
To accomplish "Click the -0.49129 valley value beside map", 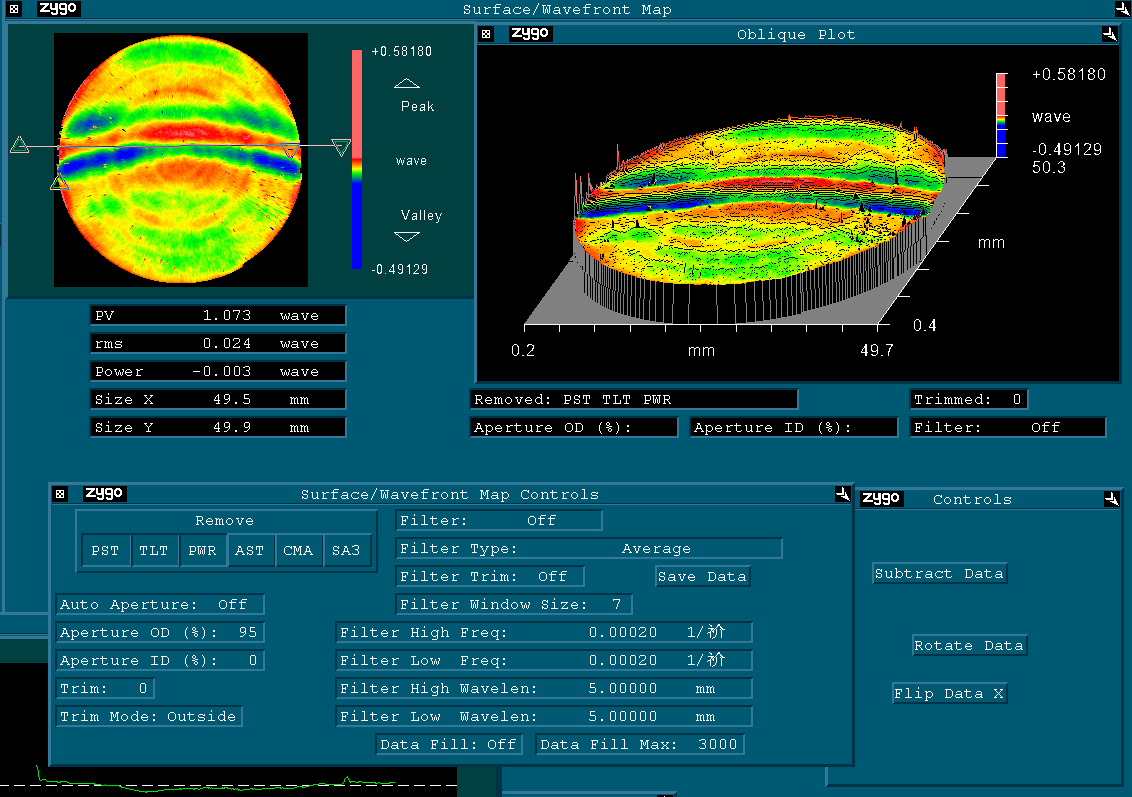I will 400,269.
